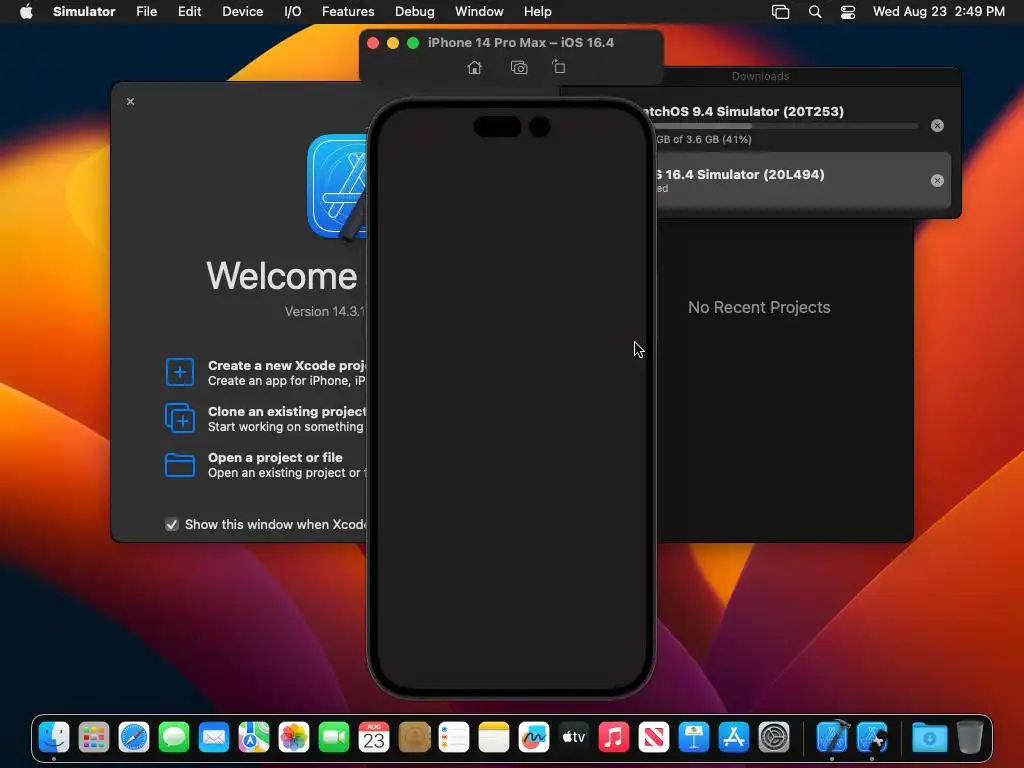Click the simulated iPhone 14 Pro Max screen
Screen dimensions: 1024x768
[x=511, y=398]
